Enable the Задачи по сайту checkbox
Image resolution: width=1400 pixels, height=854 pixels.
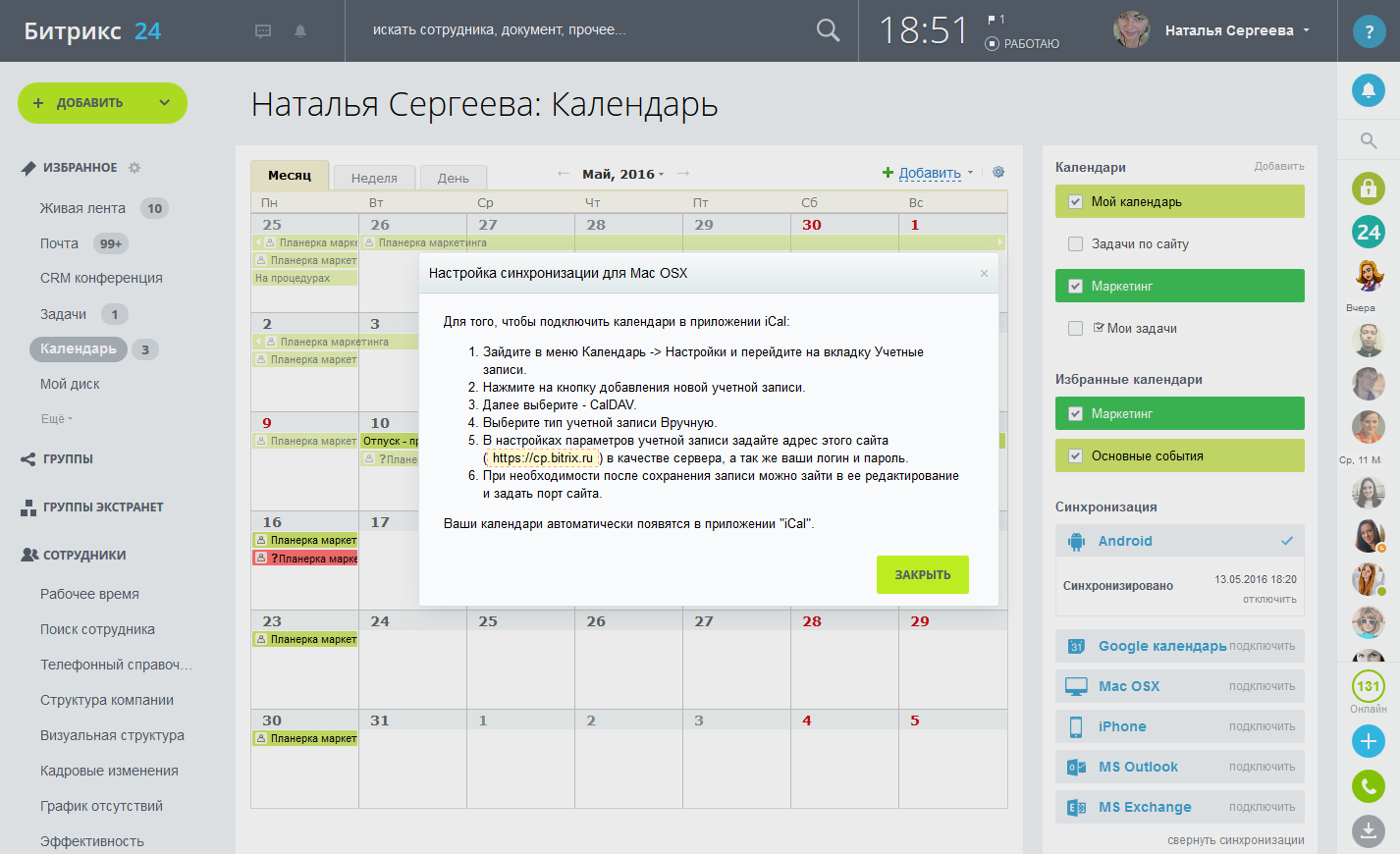point(1075,244)
